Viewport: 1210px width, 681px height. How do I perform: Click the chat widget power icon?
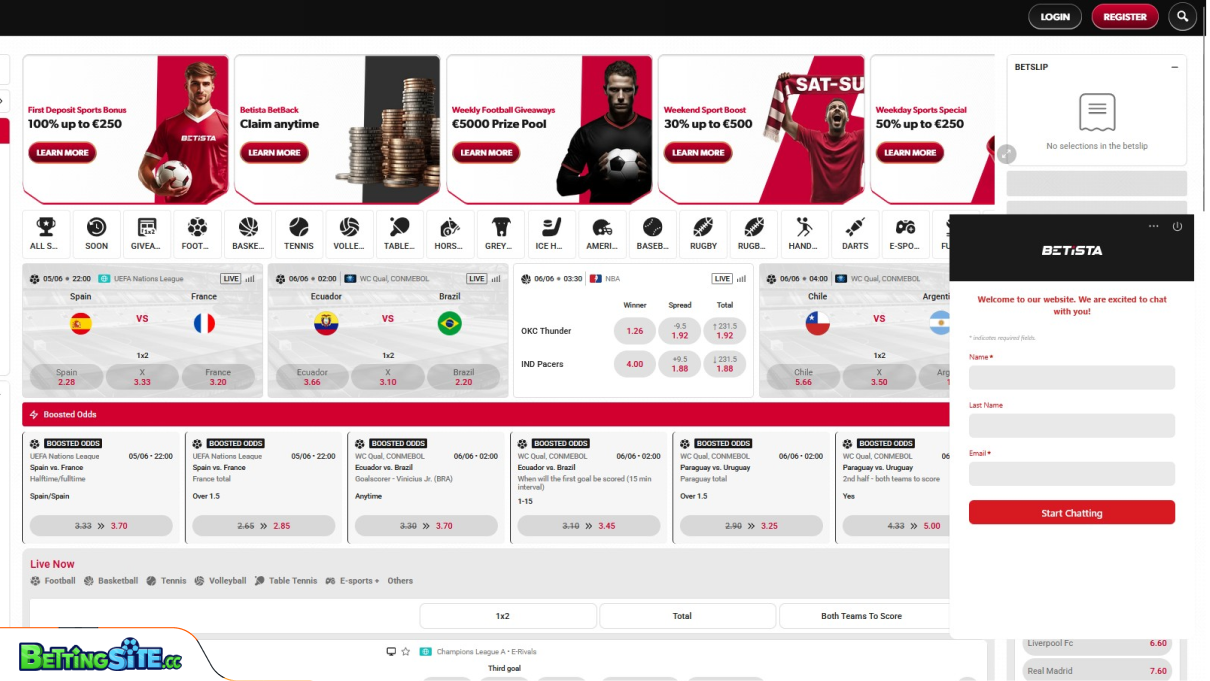[1177, 227]
